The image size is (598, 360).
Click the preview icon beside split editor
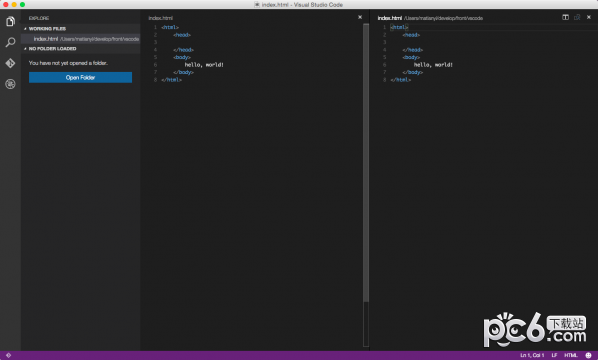tap(577, 17)
